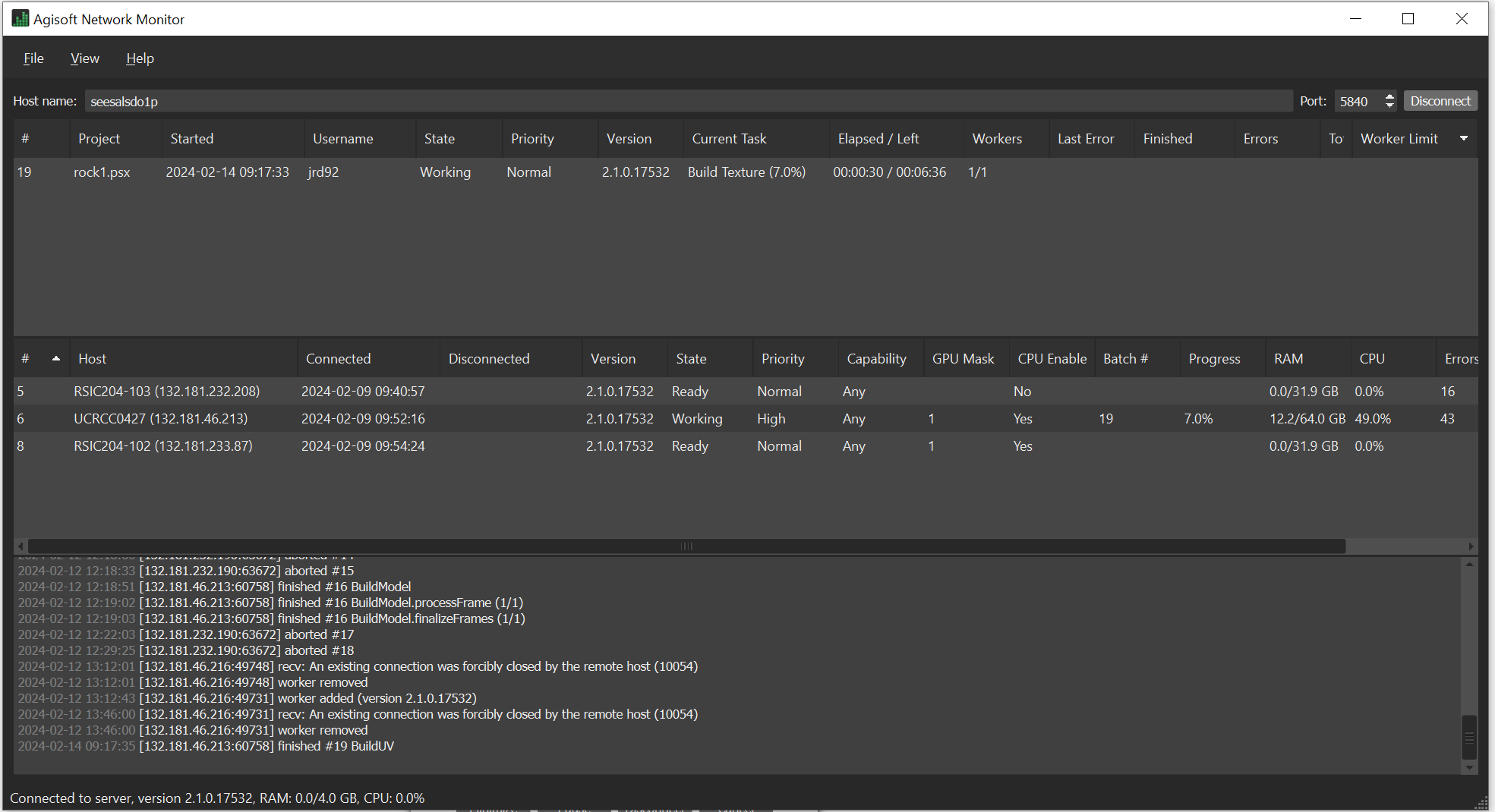Click the sort arrow in Worker Limit header
Viewport: 1495px width, 812px height.
1463,138
